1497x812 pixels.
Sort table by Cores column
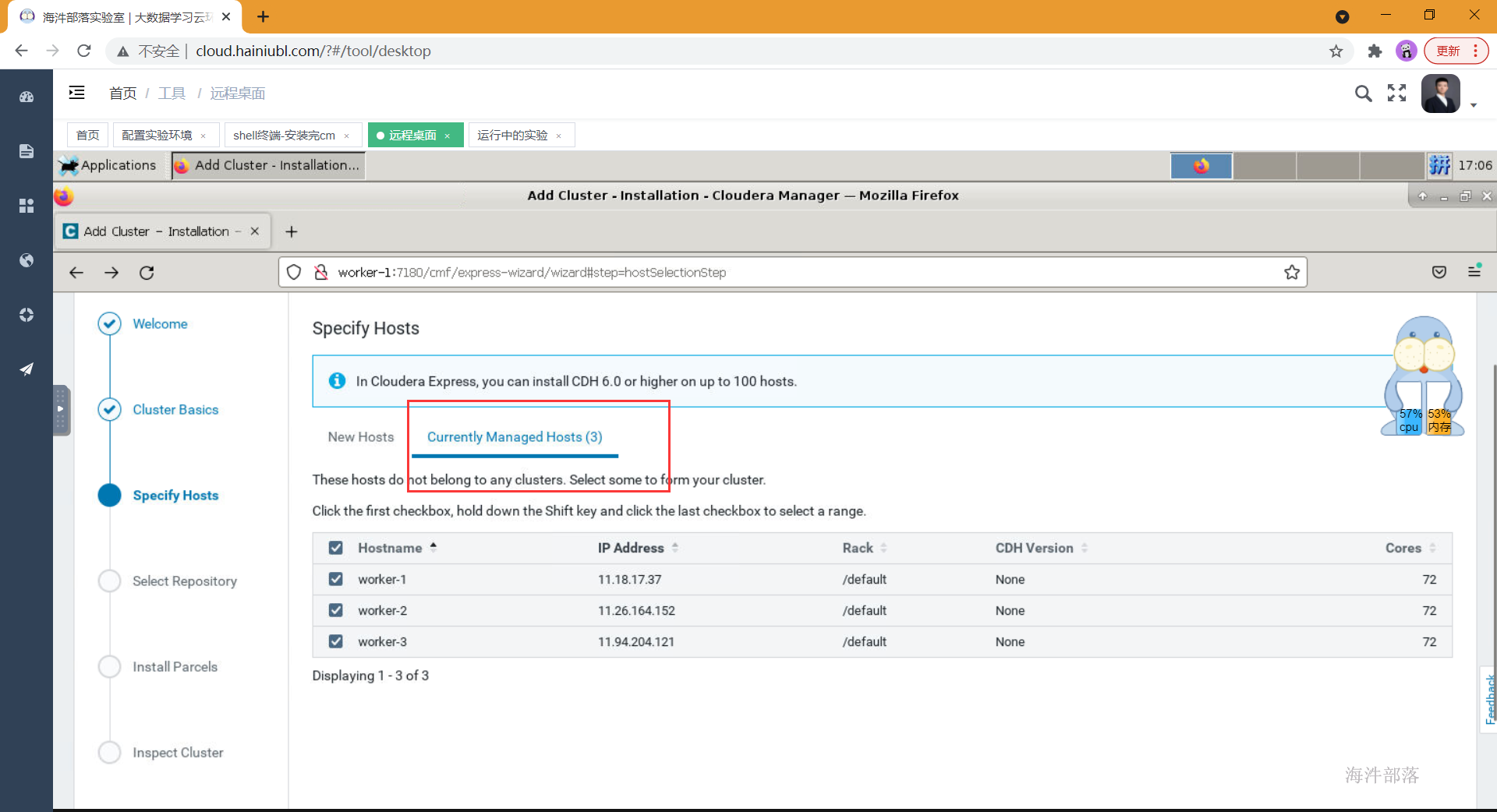pyautogui.click(x=1410, y=548)
